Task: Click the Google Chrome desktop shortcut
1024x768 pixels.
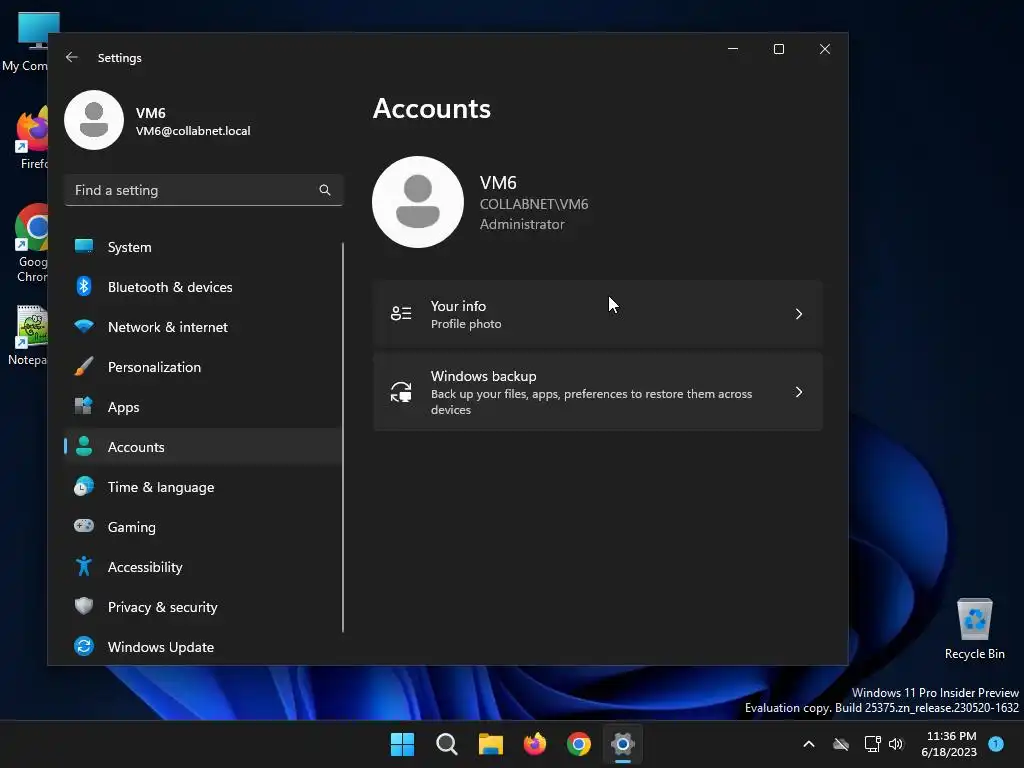Action: coord(31,243)
